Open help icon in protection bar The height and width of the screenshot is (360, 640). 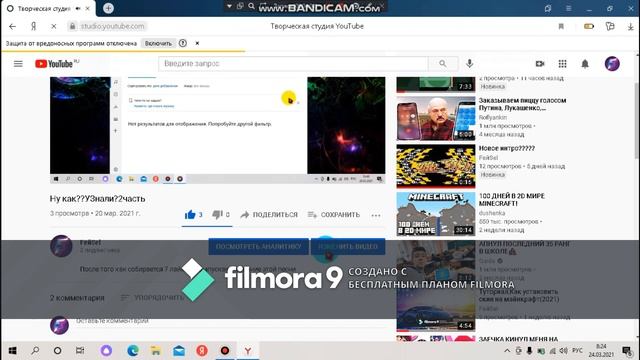183,43
